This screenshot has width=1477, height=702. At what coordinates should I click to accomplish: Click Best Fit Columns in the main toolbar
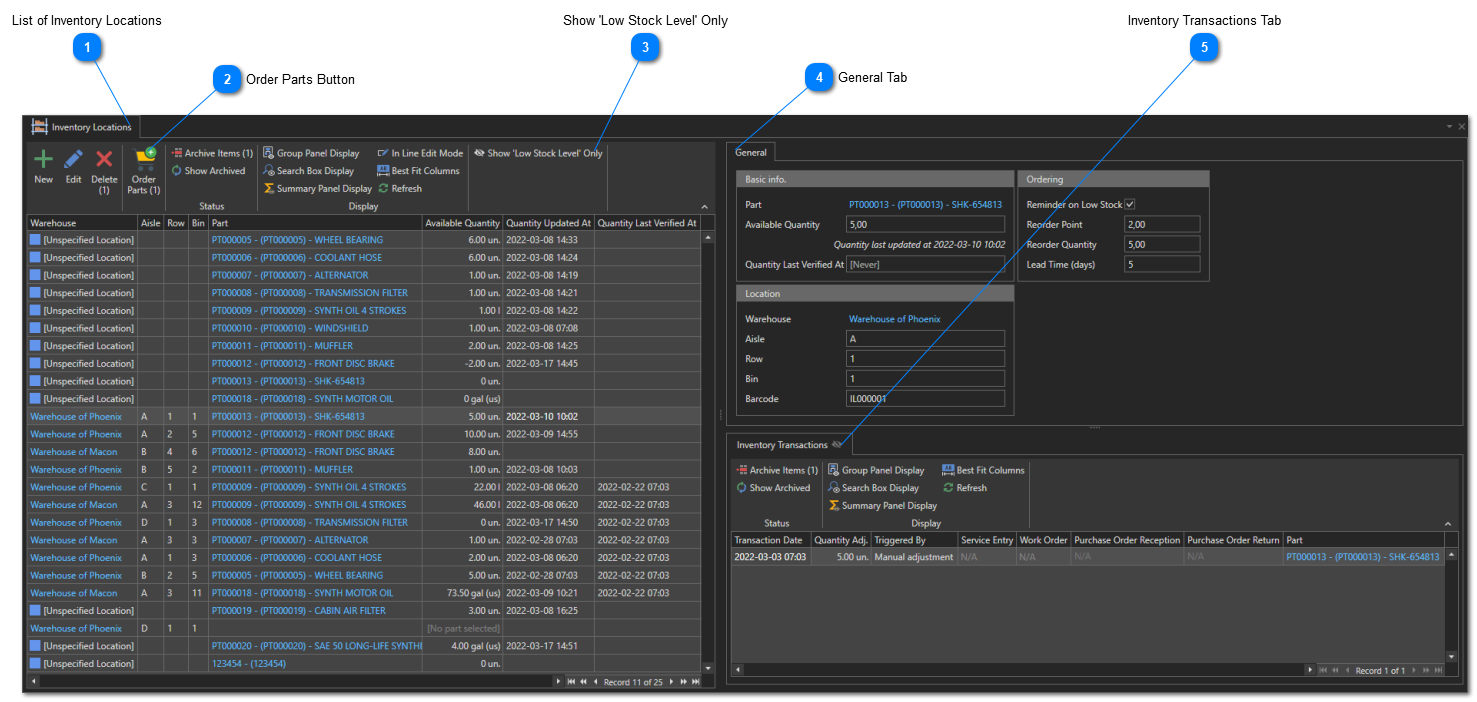pos(418,171)
